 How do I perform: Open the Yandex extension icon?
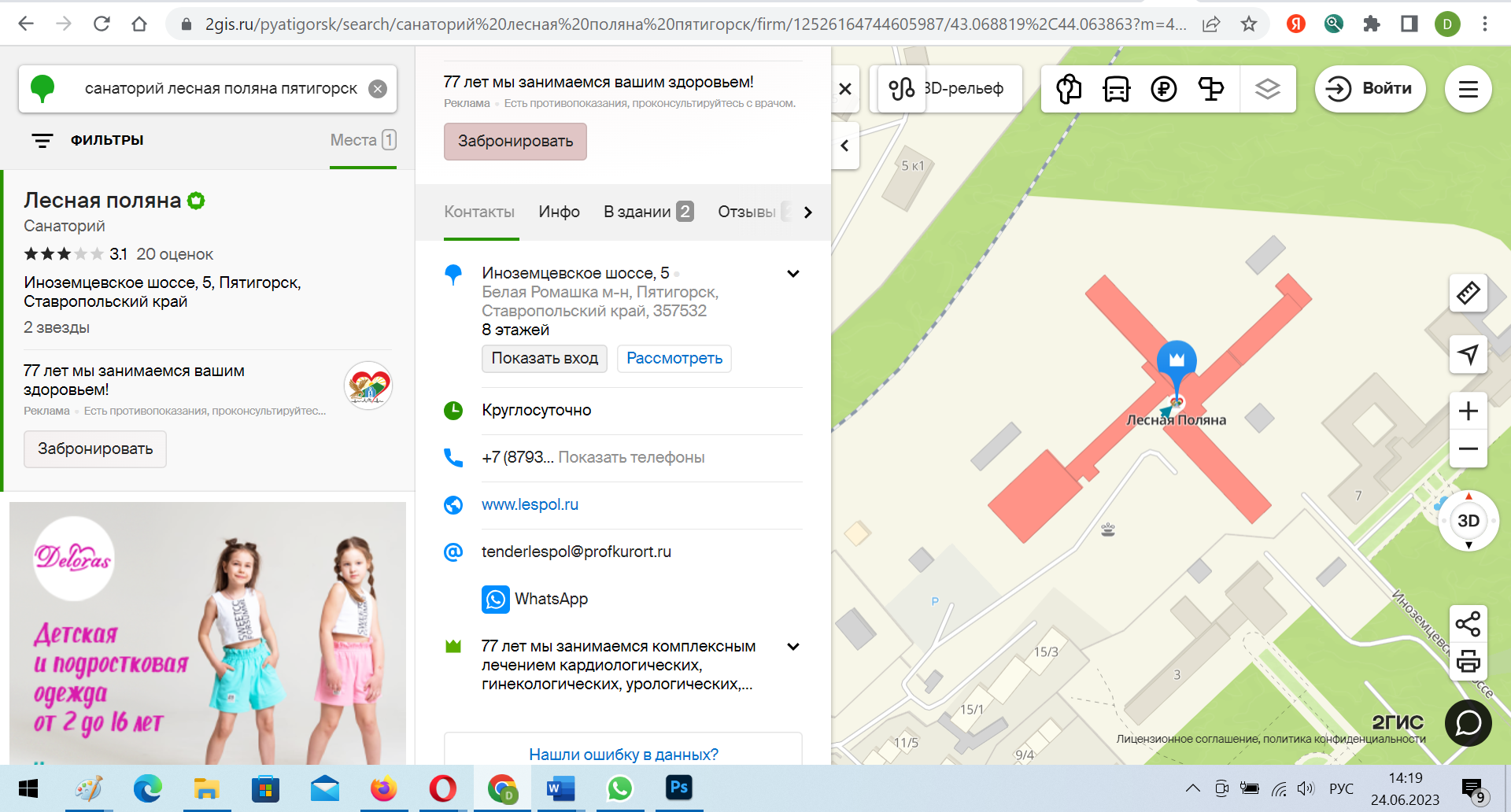click(x=1296, y=24)
